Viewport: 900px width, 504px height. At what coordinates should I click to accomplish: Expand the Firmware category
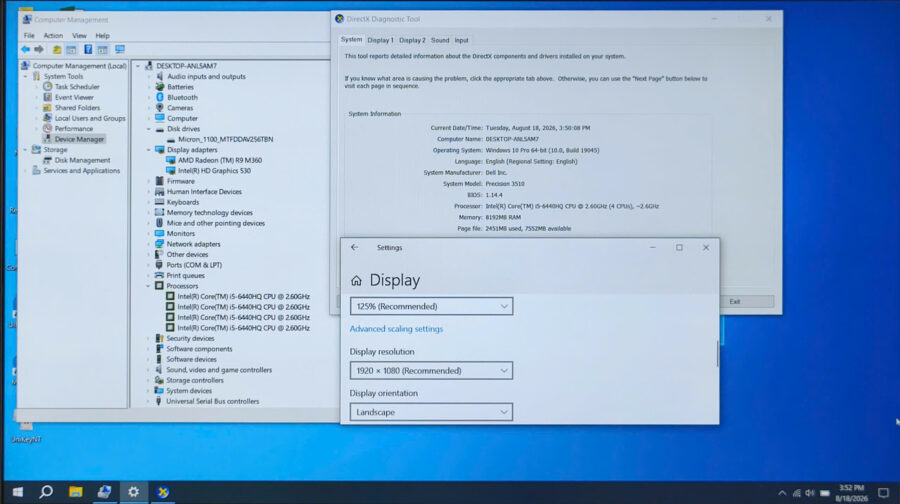pos(149,181)
